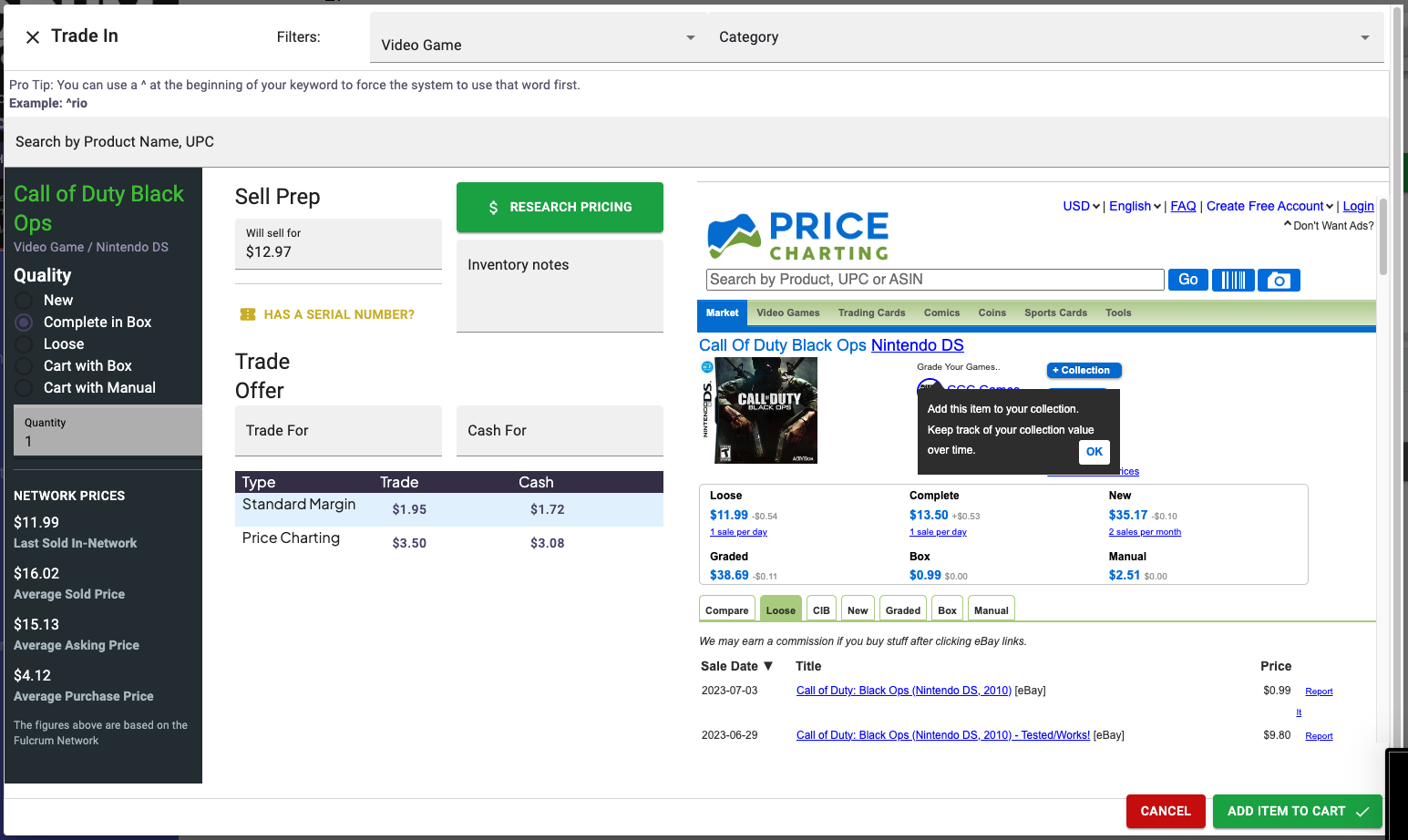Dismiss the collection tooltip with OK
Screen dimensions: 1408x840
(1094, 452)
